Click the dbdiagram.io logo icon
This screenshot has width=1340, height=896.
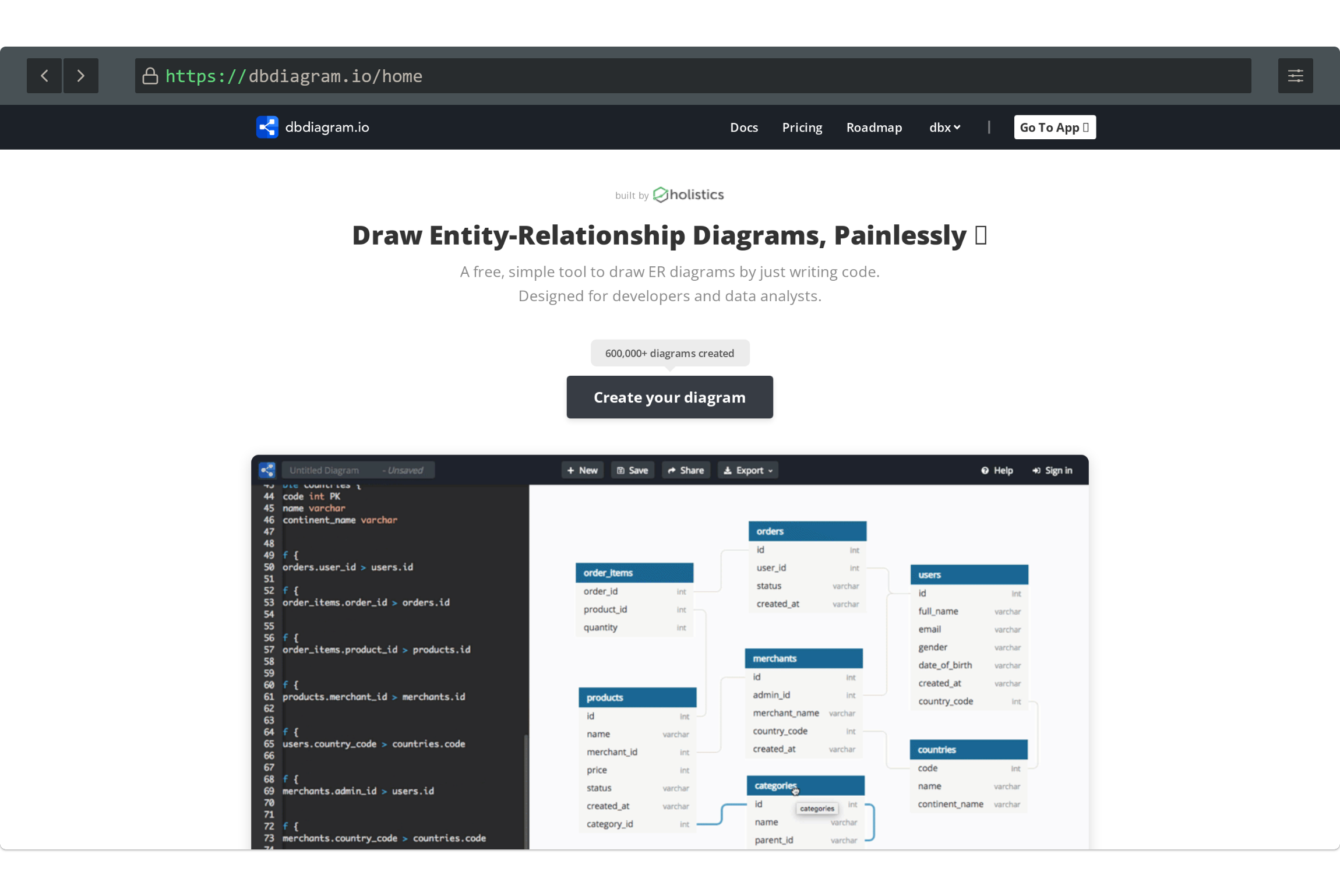coord(267,126)
